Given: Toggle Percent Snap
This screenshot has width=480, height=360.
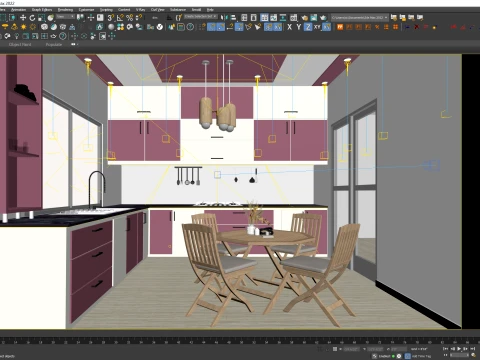Looking at the screenshot, I should click(130, 18).
